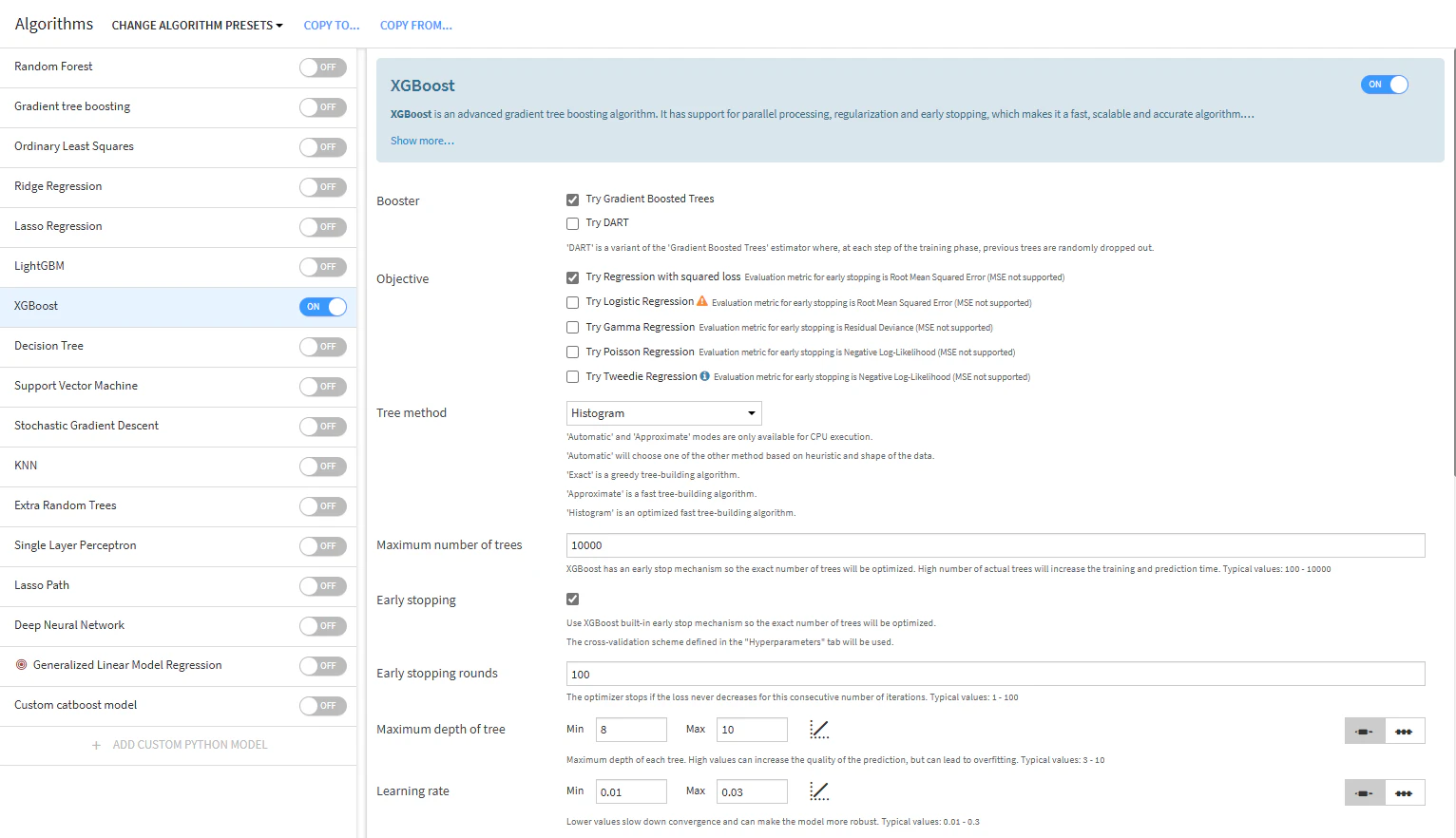
Task: Turn on the Generalized Linear Model Regression switch
Action: click(x=323, y=666)
